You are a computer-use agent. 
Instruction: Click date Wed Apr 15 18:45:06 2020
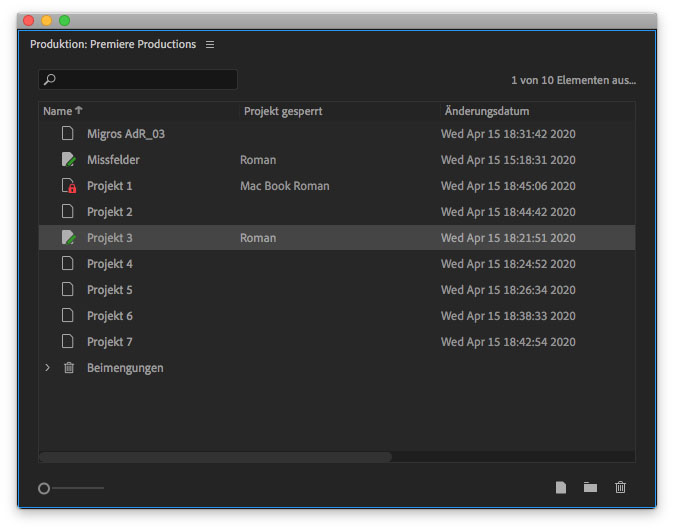[508, 186]
